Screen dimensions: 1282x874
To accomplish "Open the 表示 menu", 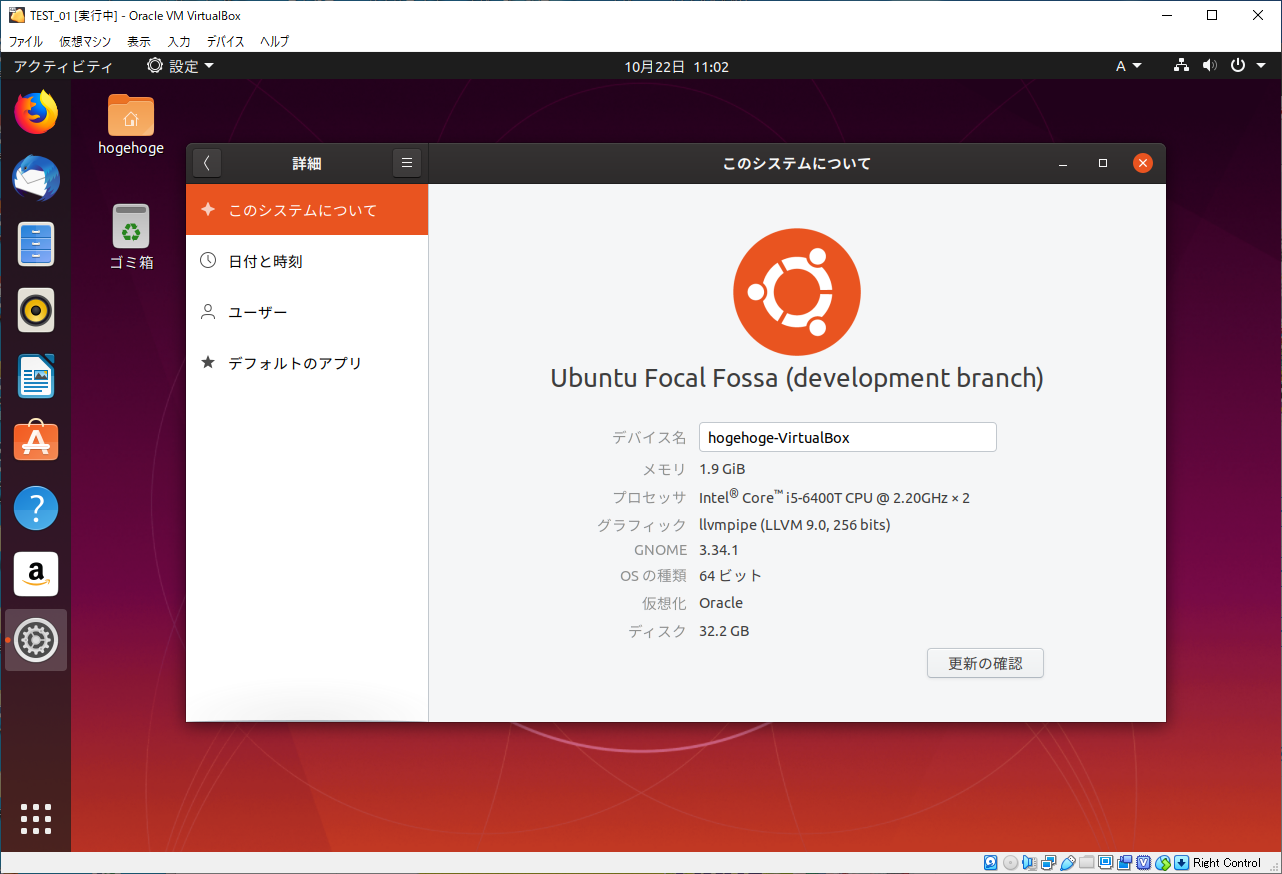I will tap(139, 41).
